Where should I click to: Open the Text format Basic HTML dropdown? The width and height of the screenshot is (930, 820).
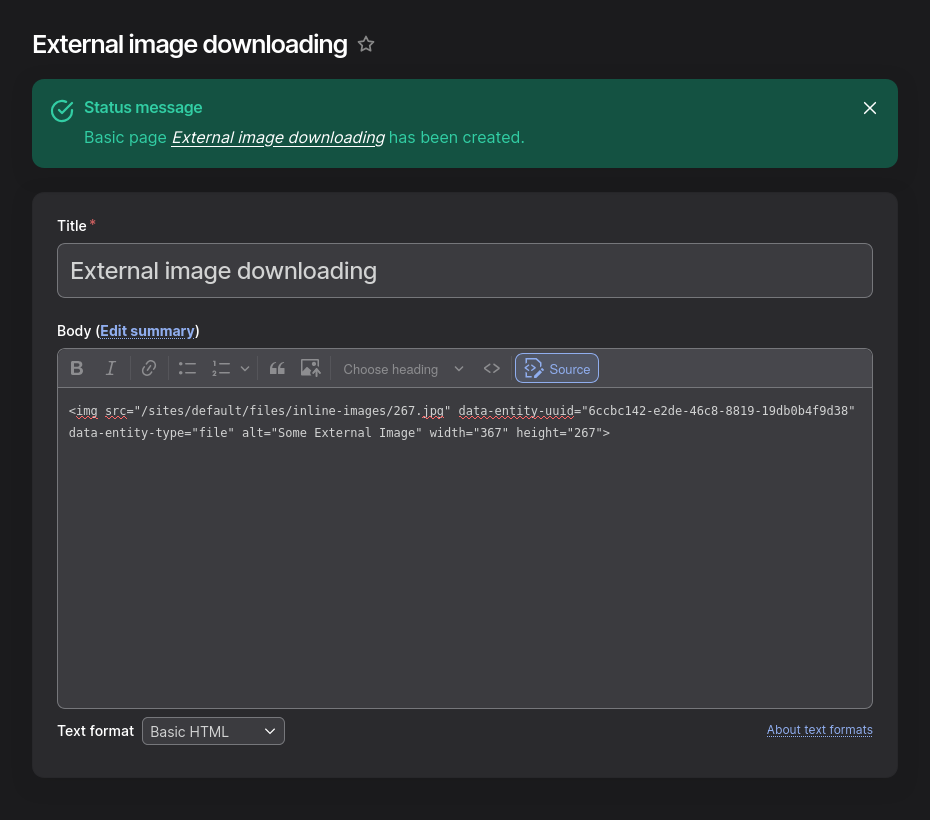(213, 731)
